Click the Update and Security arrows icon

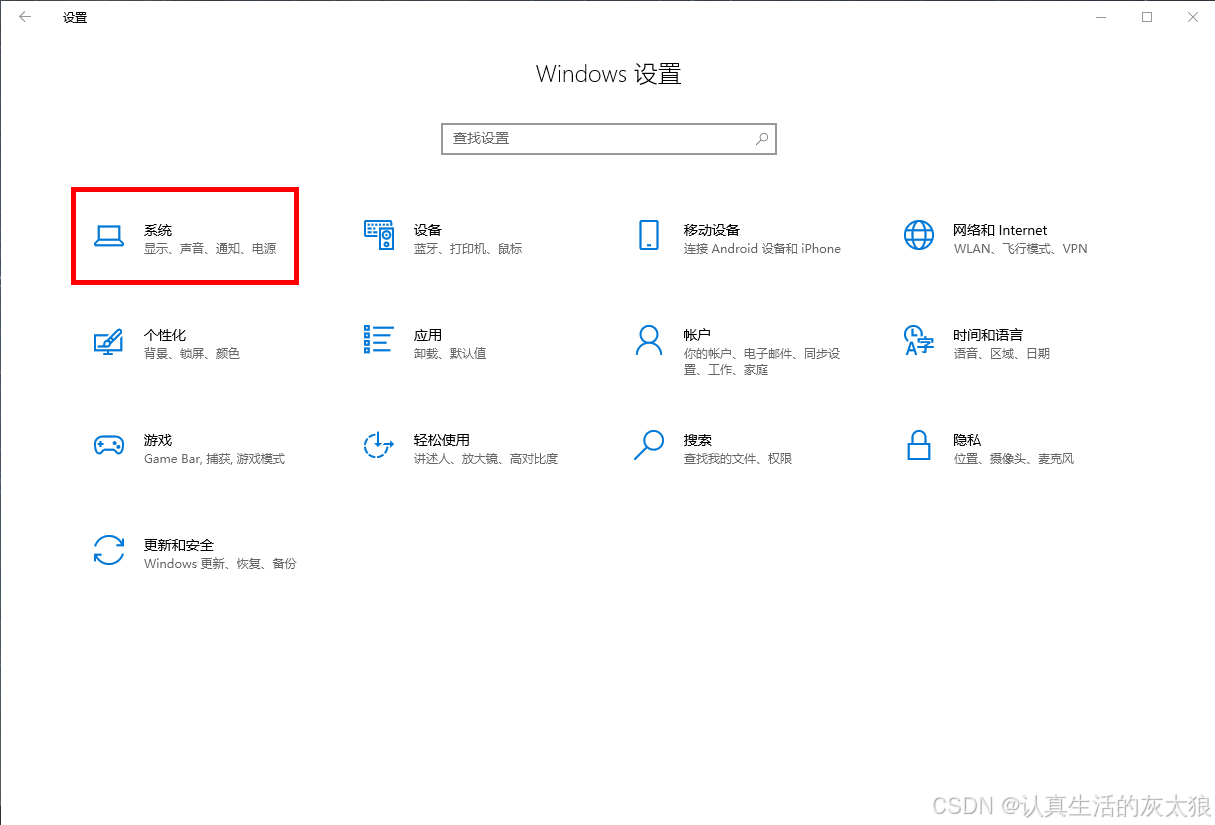point(108,550)
